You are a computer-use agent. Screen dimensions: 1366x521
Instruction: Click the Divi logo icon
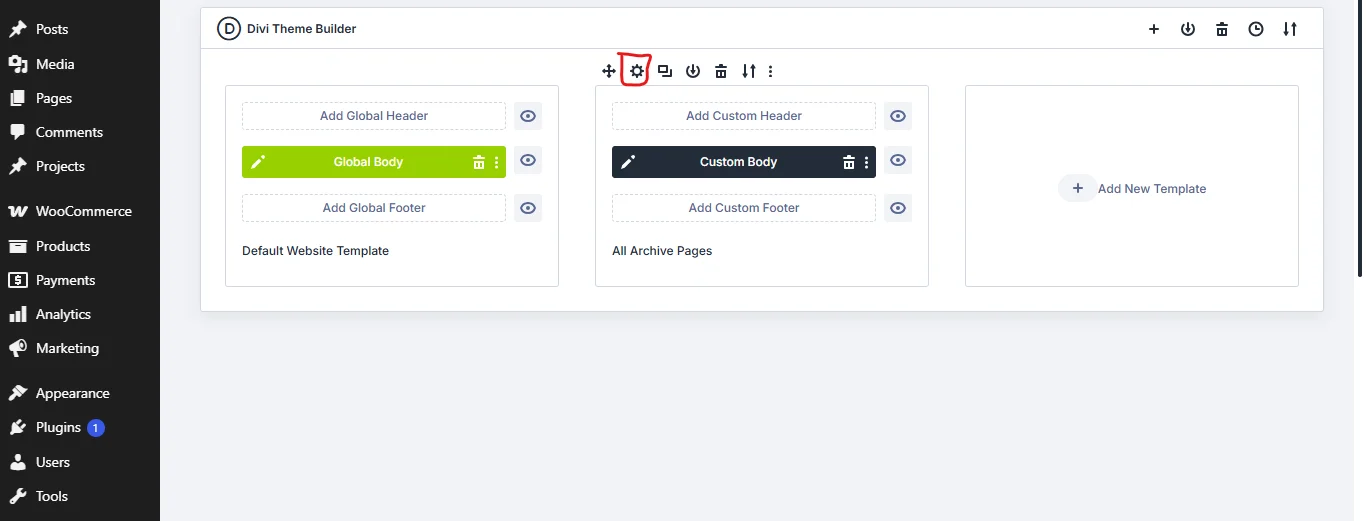(229, 29)
